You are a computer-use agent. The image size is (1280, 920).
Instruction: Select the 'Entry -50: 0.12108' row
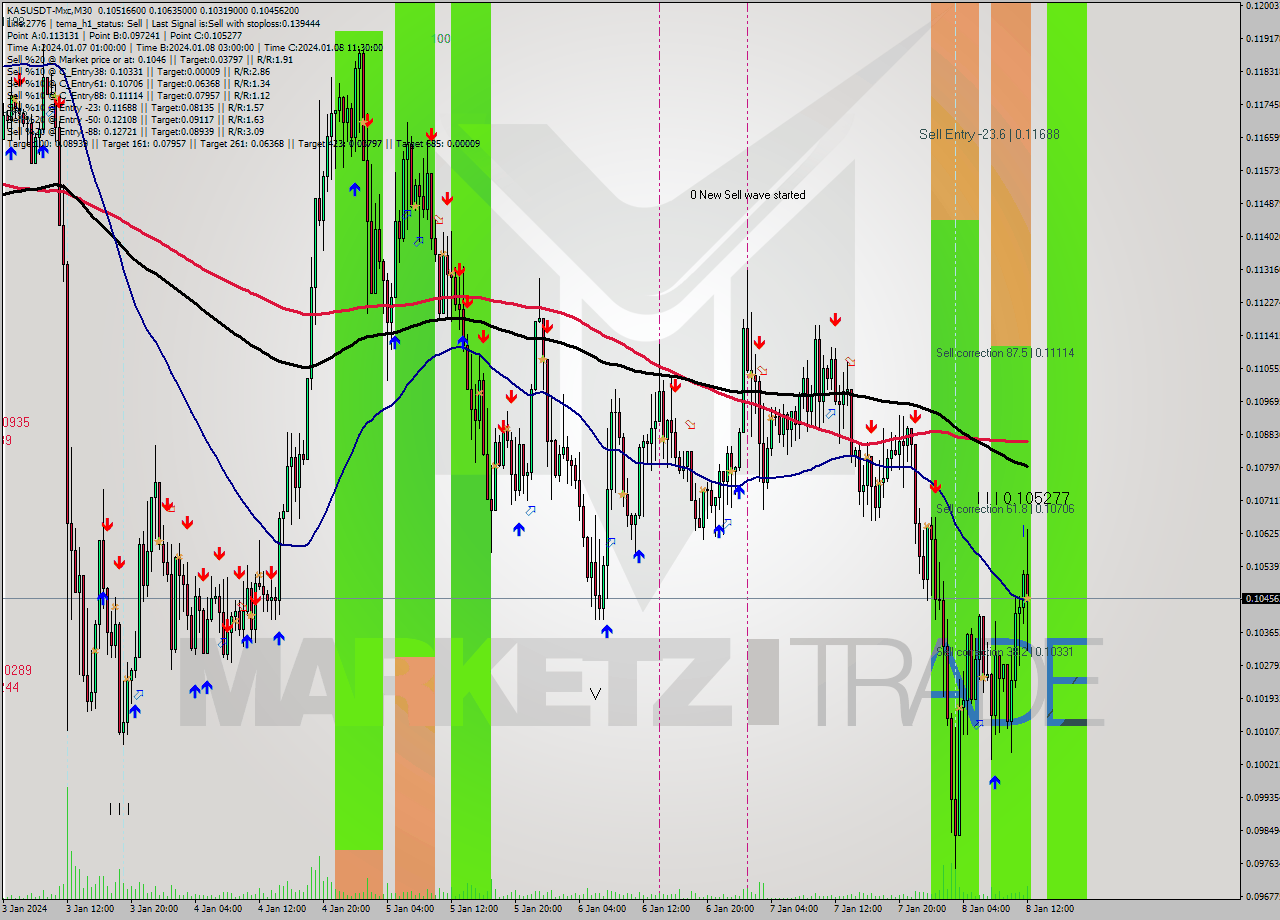click(x=135, y=119)
